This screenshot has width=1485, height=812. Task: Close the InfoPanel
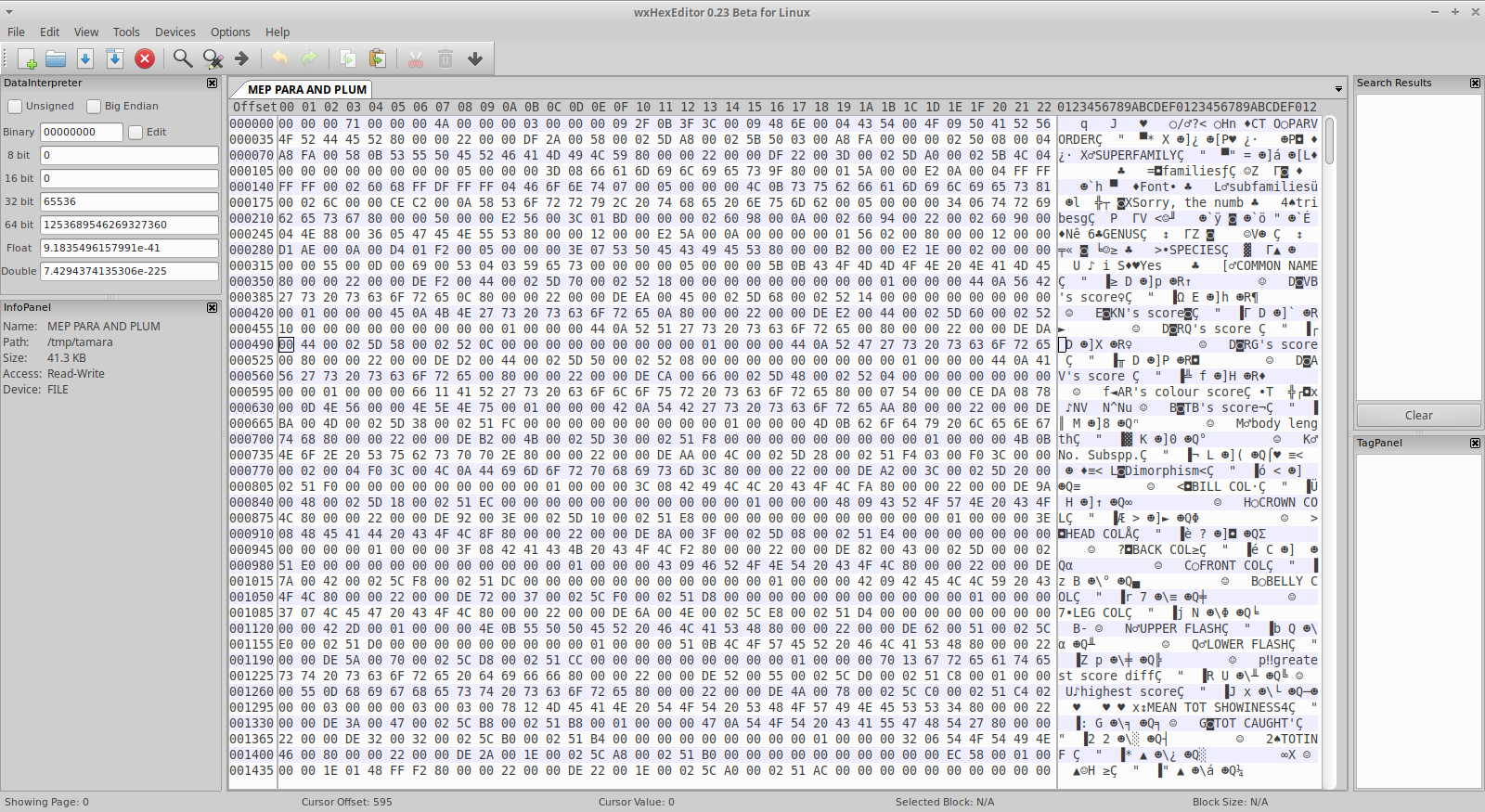click(212, 307)
